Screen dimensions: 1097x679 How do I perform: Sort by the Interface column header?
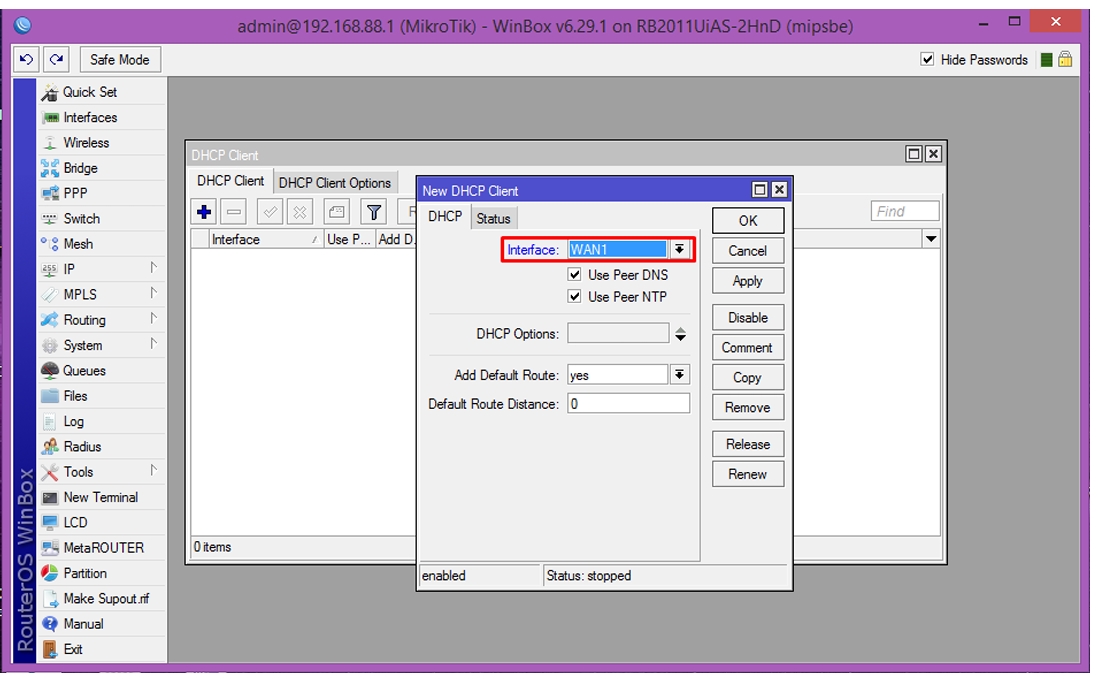tap(266, 240)
